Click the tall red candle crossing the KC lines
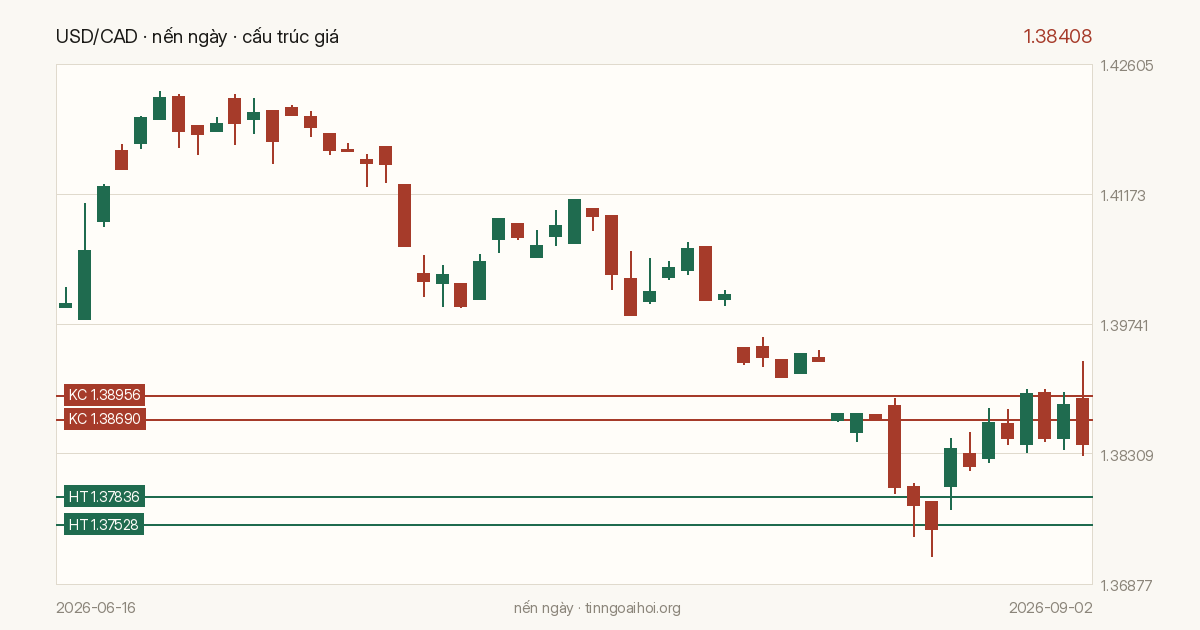The width and height of the screenshot is (1200, 630). (x=894, y=446)
